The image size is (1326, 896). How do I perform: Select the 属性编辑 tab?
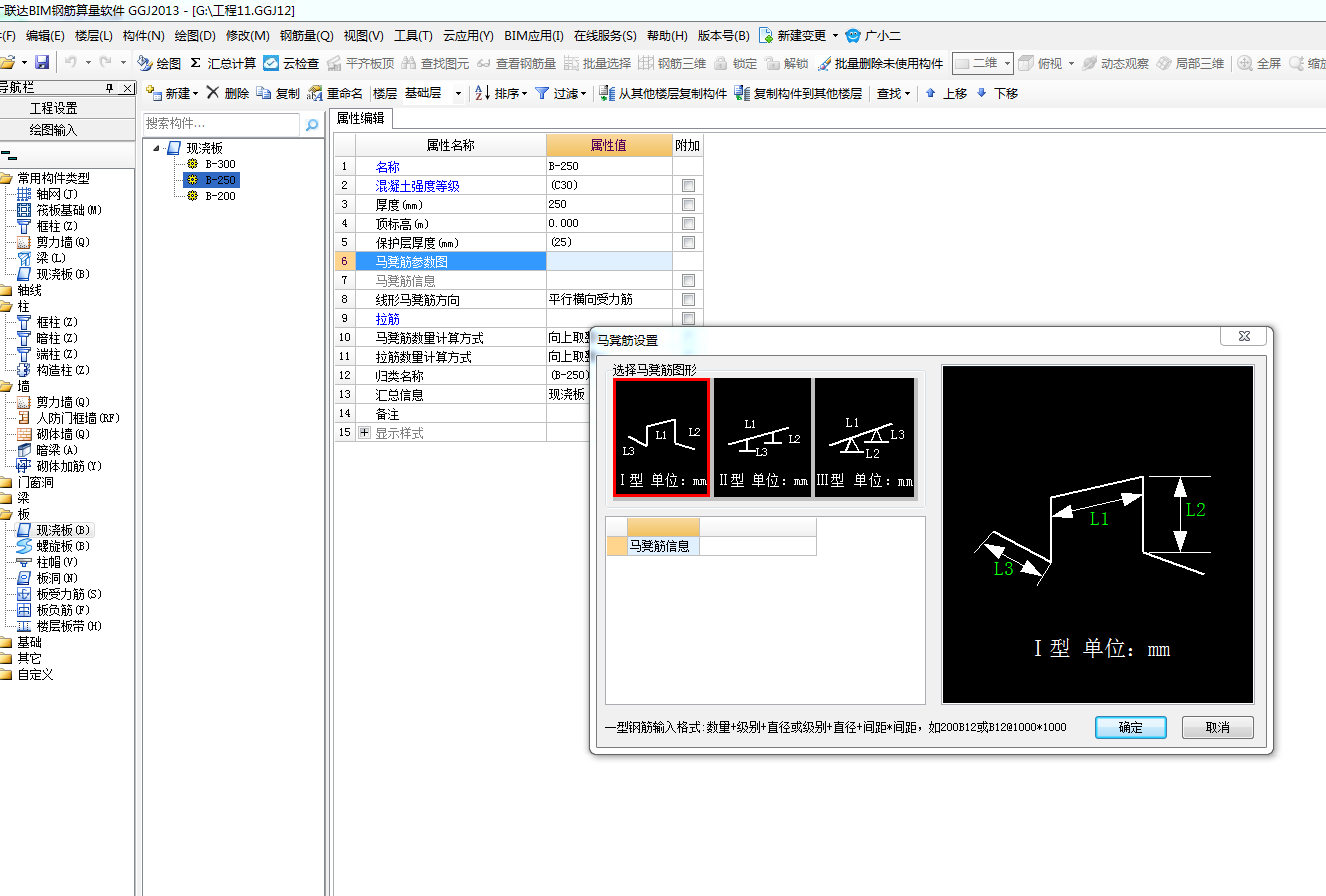[361, 118]
